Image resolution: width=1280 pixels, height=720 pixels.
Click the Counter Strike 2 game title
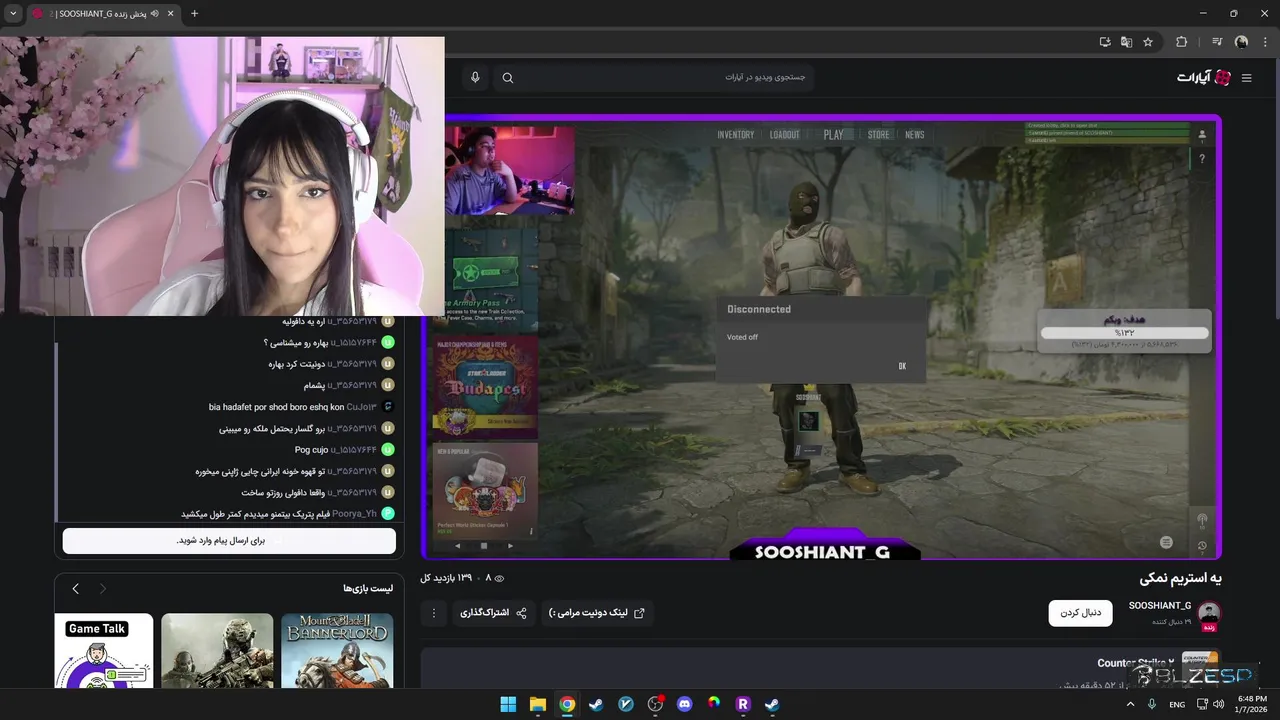click(1135, 663)
